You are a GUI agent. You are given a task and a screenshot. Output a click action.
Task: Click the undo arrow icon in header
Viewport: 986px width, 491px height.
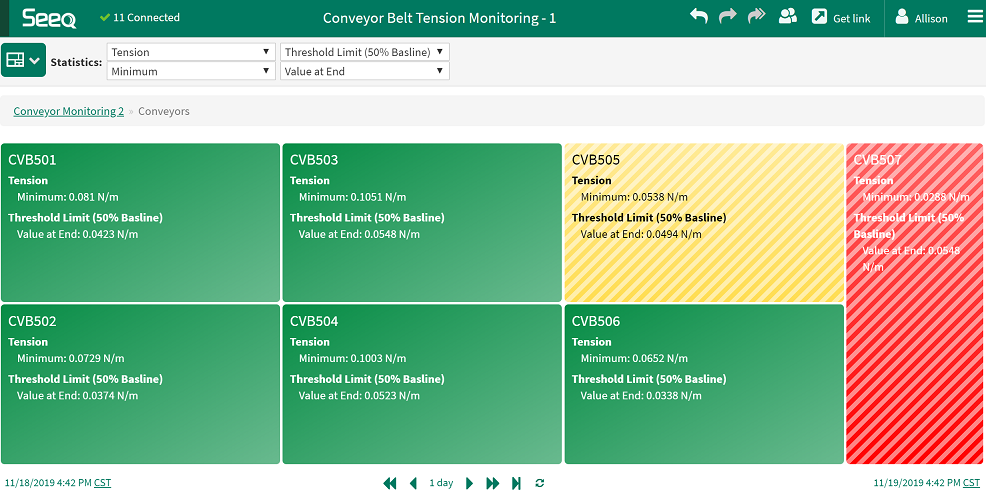click(699, 16)
